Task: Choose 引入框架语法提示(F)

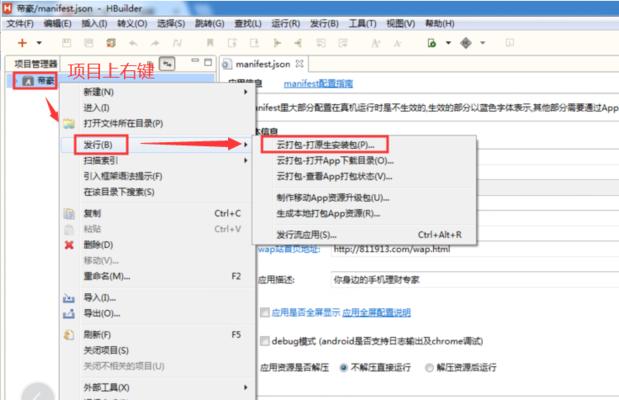Action: (x=157, y=176)
